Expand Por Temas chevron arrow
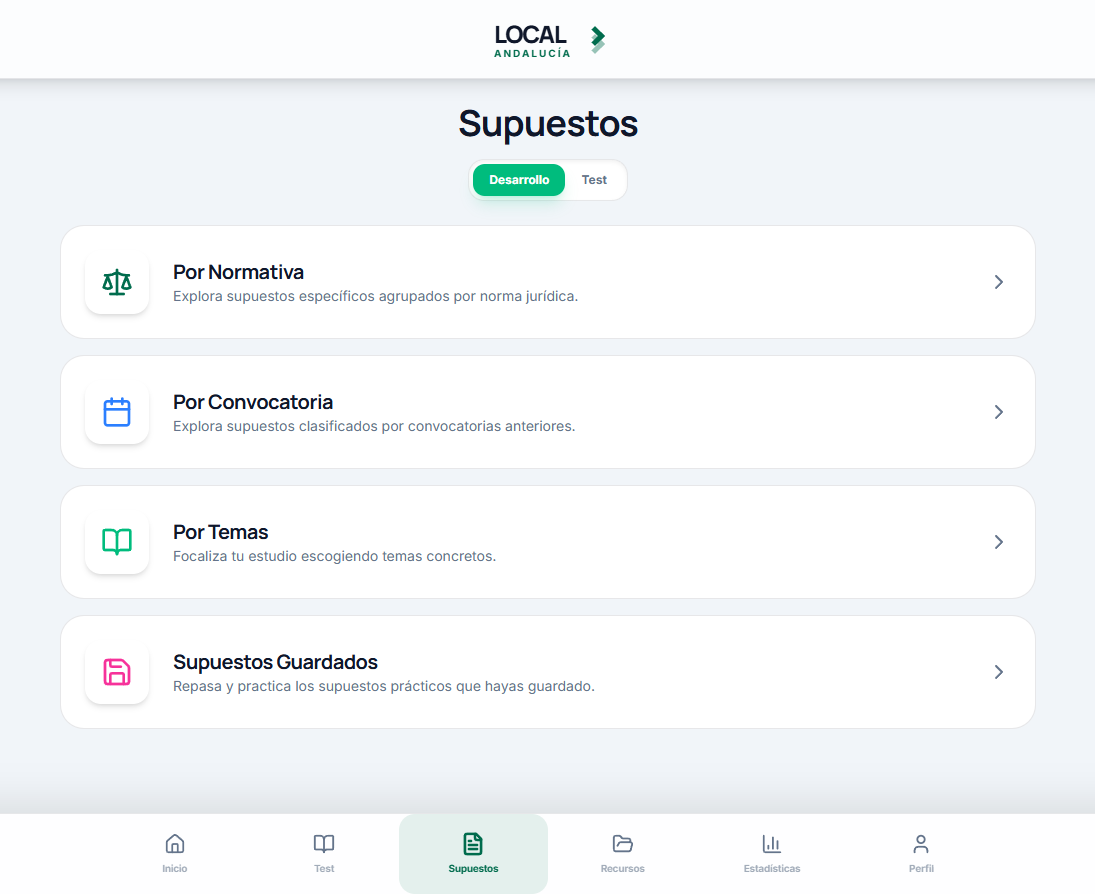 point(999,542)
